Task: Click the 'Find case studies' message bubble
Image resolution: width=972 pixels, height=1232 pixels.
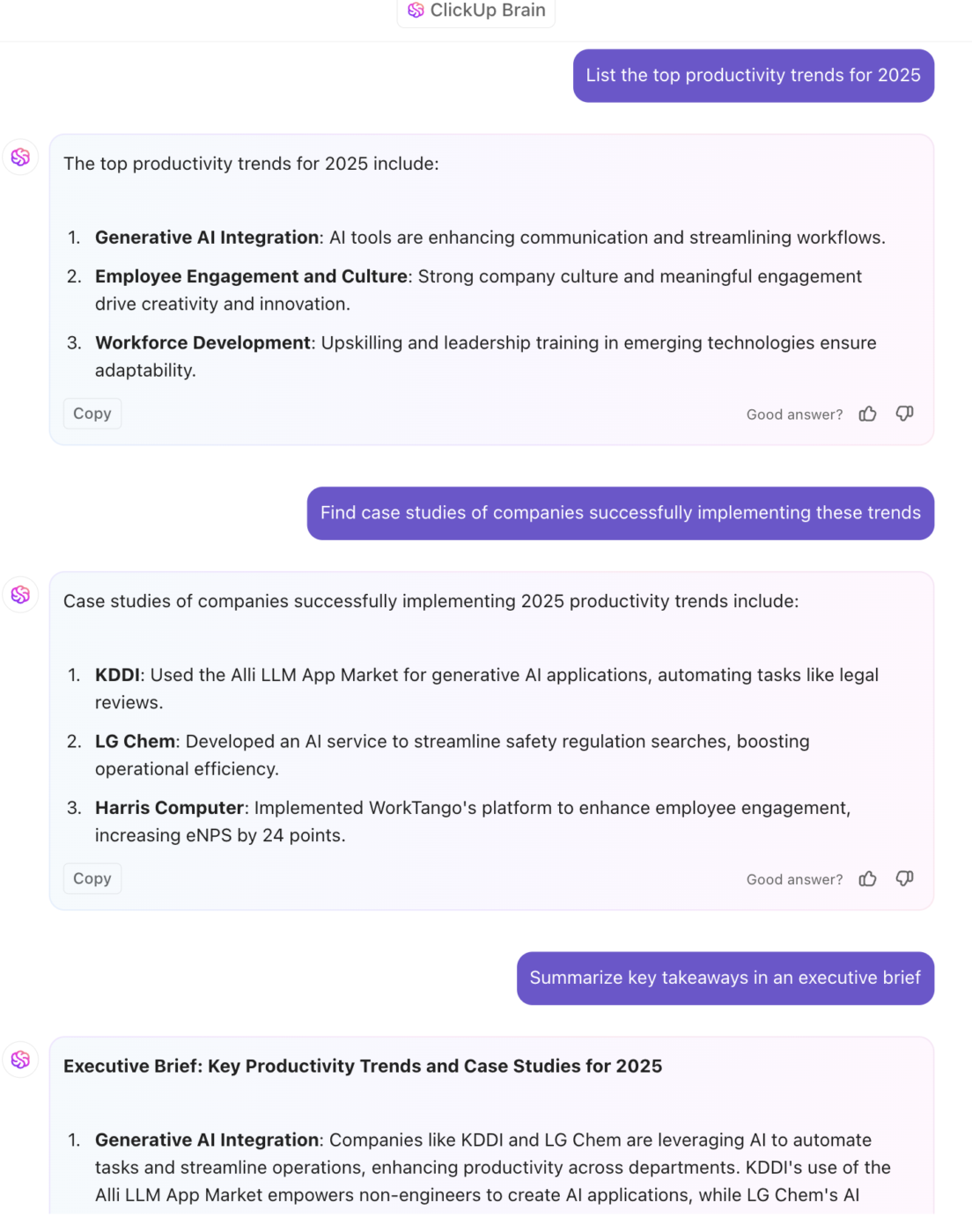Action: tap(620, 513)
